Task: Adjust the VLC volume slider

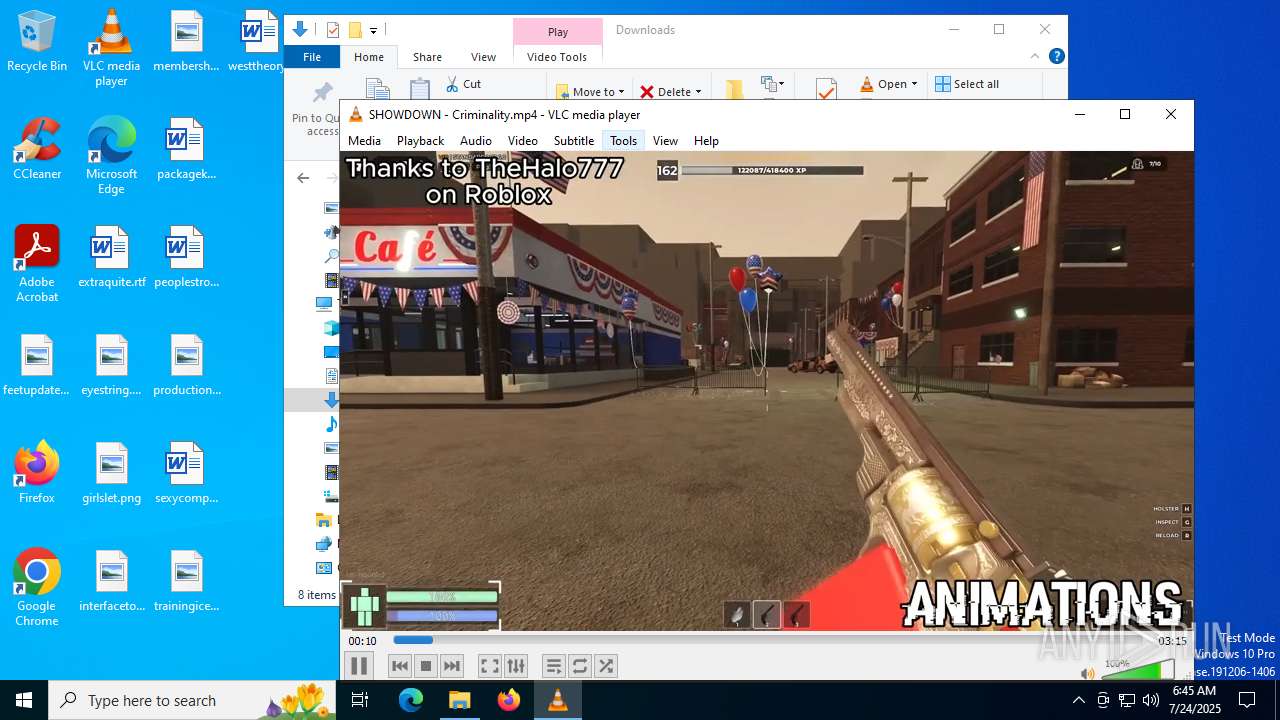Action: click(1137, 670)
